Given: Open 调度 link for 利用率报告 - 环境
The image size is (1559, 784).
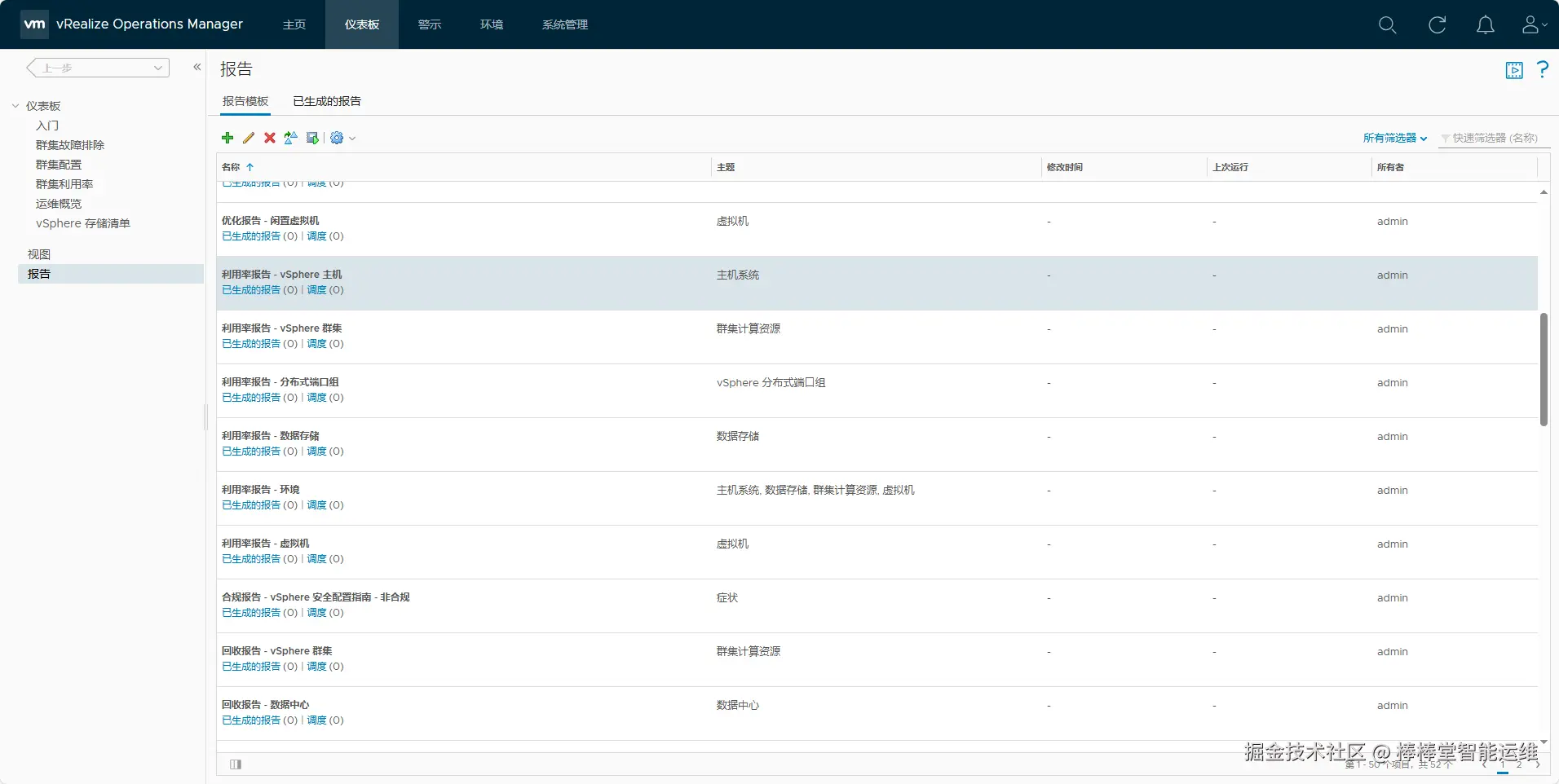Looking at the screenshot, I should [316, 505].
